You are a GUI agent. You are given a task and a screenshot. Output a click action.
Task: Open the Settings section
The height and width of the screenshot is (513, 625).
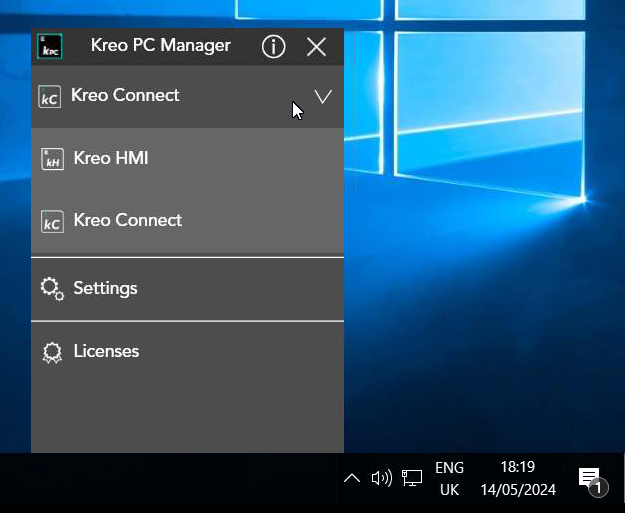tap(105, 288)
